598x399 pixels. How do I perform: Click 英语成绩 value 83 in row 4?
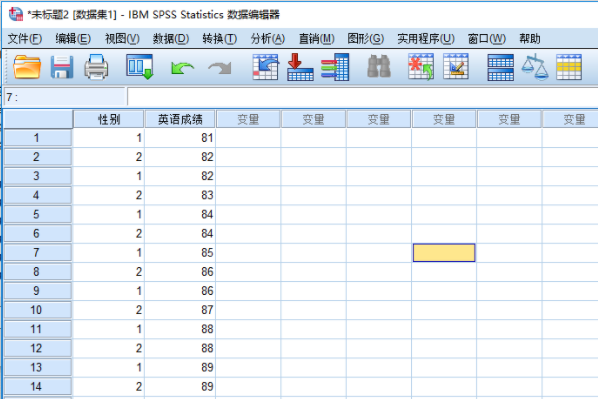point(180,195)
